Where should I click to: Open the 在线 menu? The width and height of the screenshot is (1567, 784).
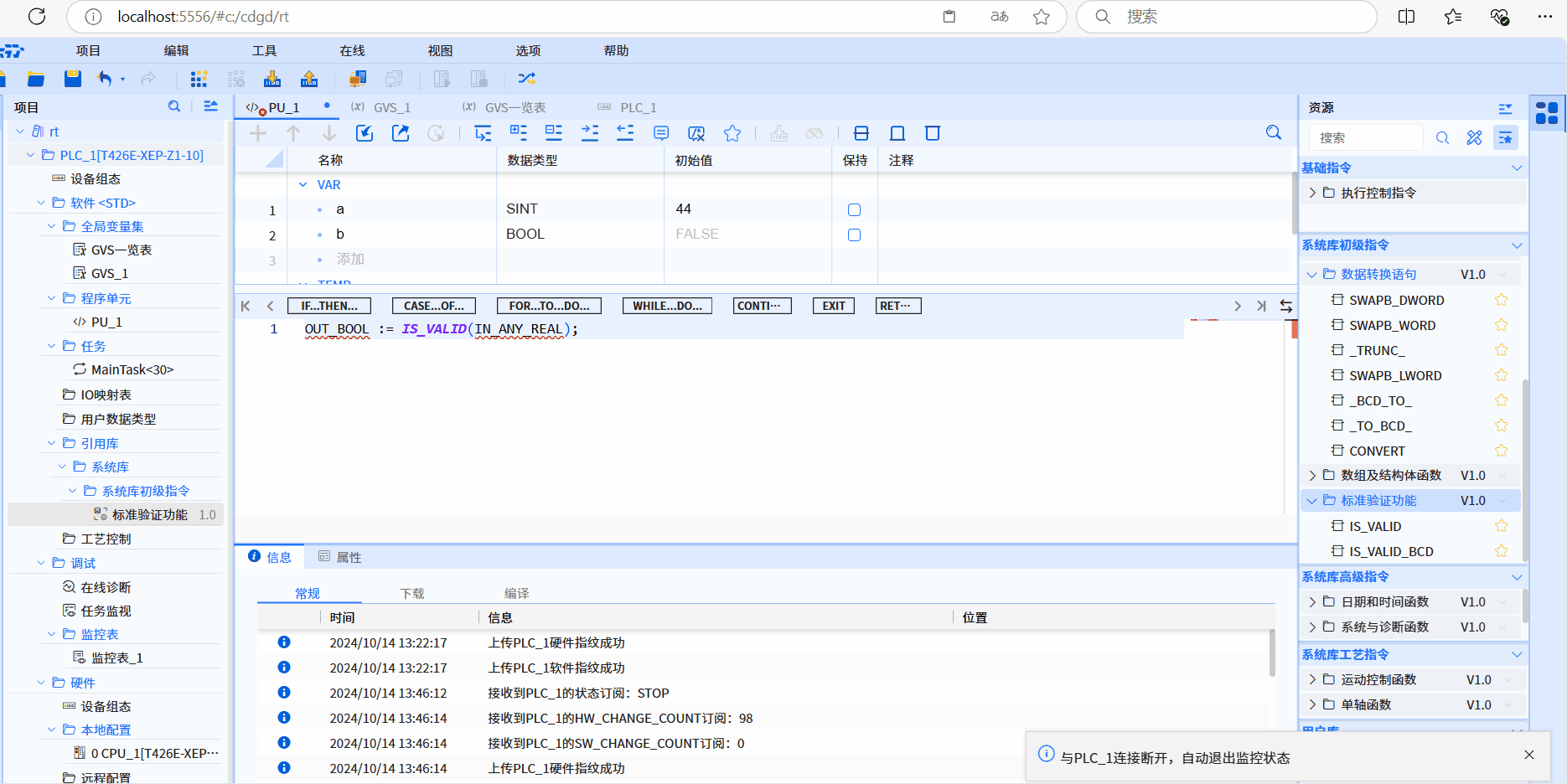coord(352,51)
